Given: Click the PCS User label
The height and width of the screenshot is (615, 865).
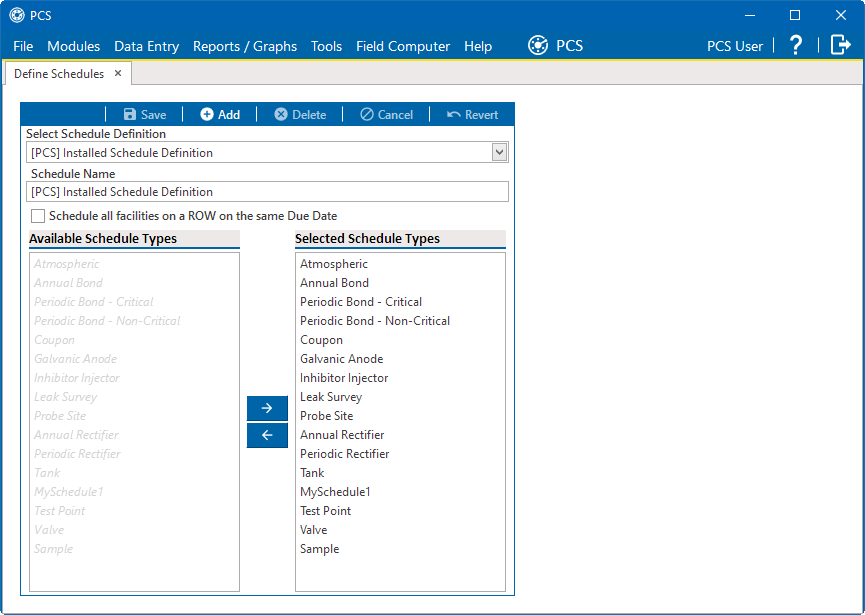Looking at the screenshot, I should pyautogui.click(x=735, y=46).
